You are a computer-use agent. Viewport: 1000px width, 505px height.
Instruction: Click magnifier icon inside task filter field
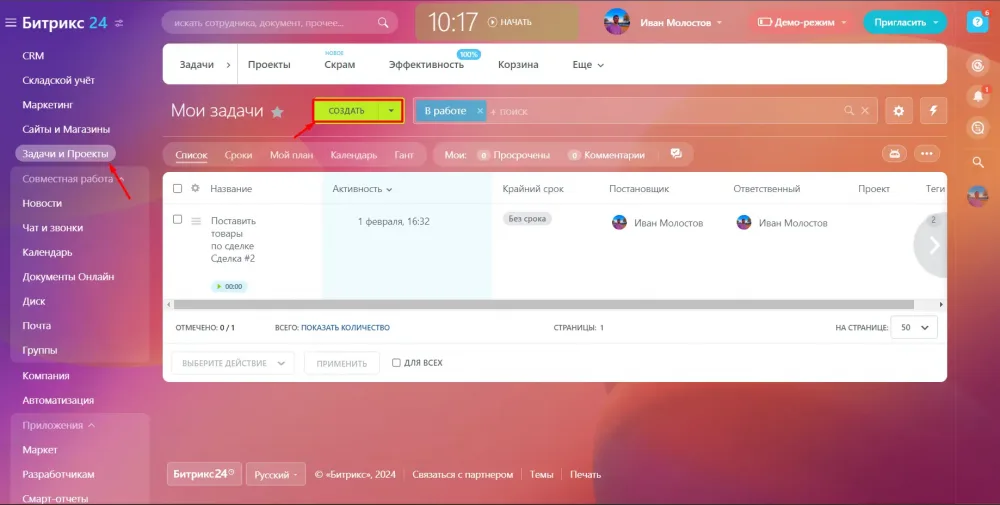click(x=849, y=110)
